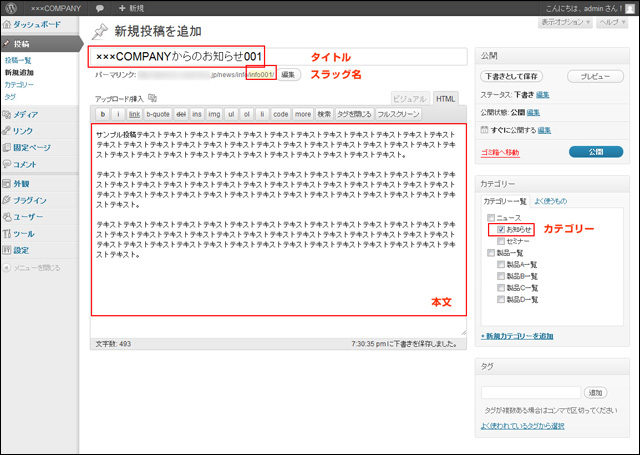Screen dimensions: 640x455
Task: Uncheck the お知らせ category checkbox
Action: click(x=501, y=229)
